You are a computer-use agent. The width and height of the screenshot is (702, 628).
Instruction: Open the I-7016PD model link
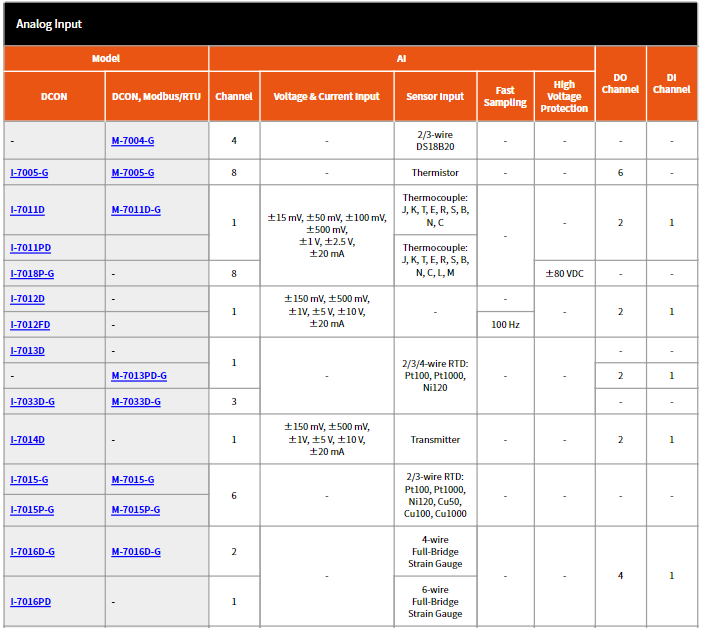[30, 602]
